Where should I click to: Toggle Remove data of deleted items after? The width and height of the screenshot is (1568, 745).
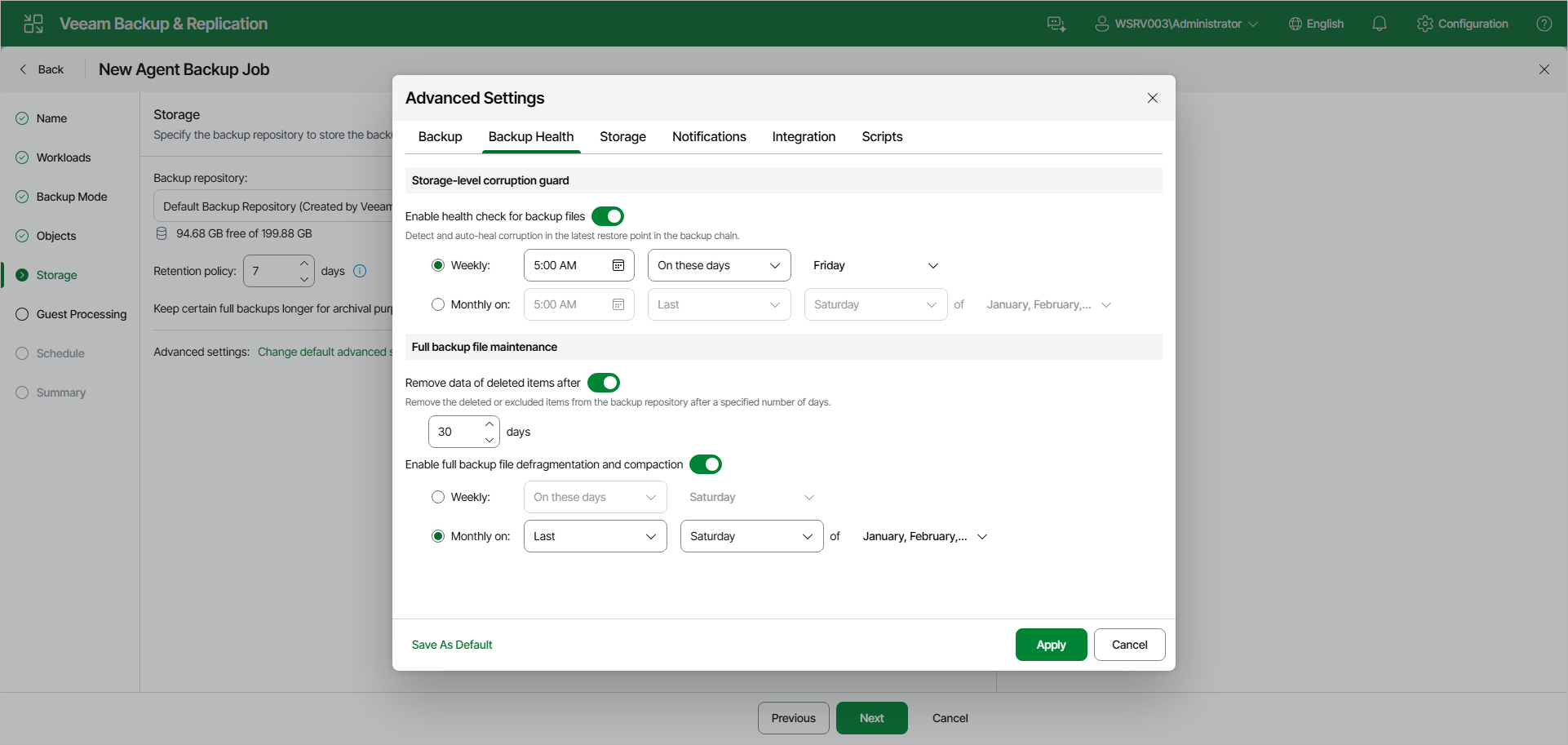[x=604, y=383]
